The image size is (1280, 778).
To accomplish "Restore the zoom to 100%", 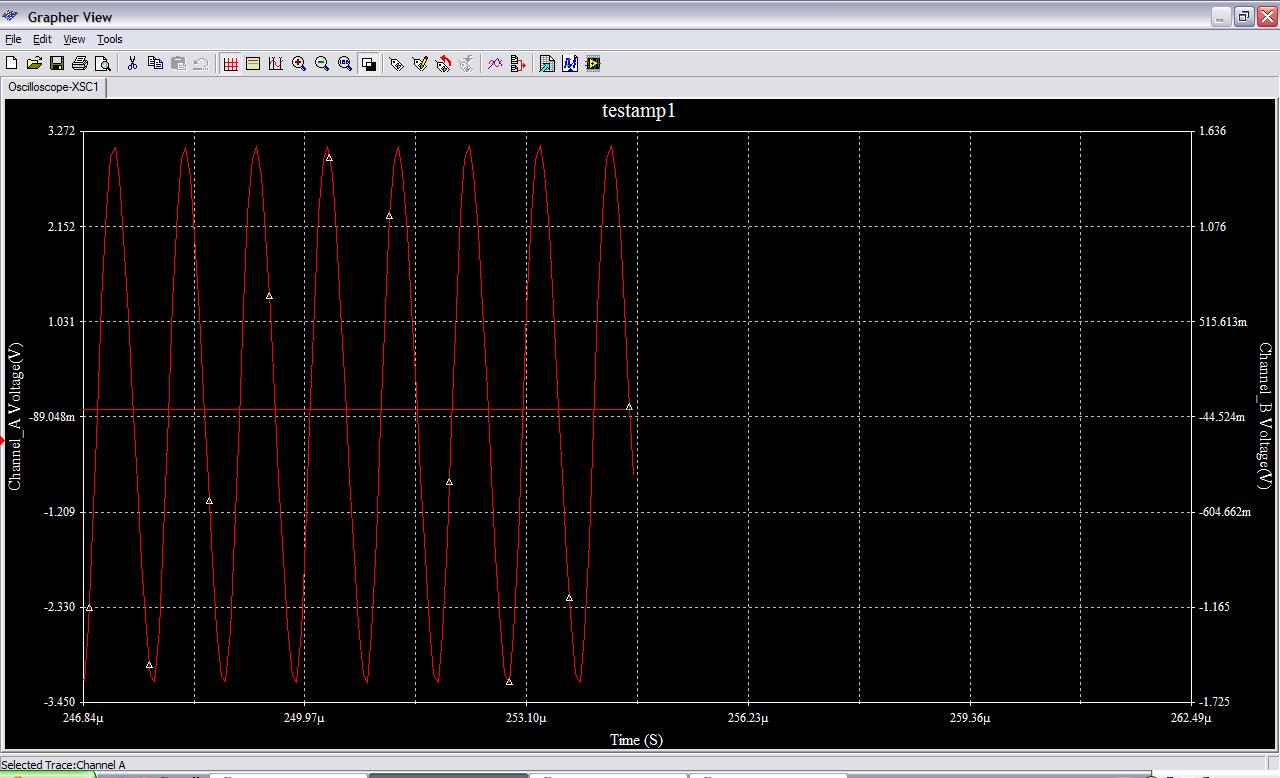I will (345, 63).
